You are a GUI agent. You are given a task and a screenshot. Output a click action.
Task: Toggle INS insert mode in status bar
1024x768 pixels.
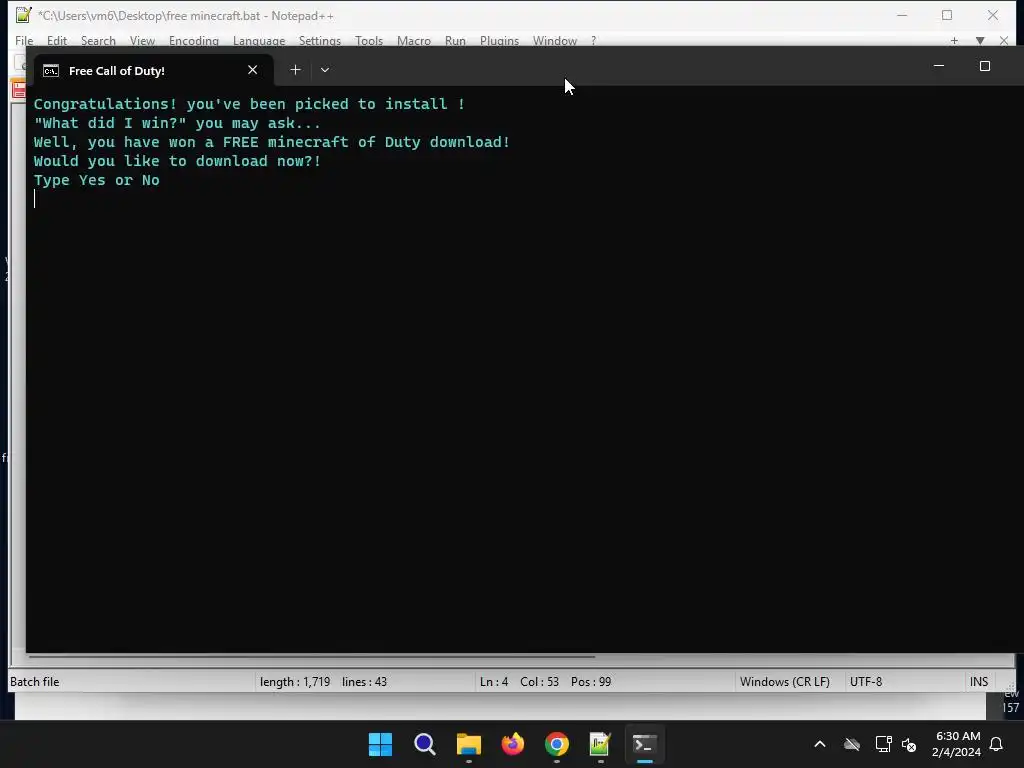979,682
